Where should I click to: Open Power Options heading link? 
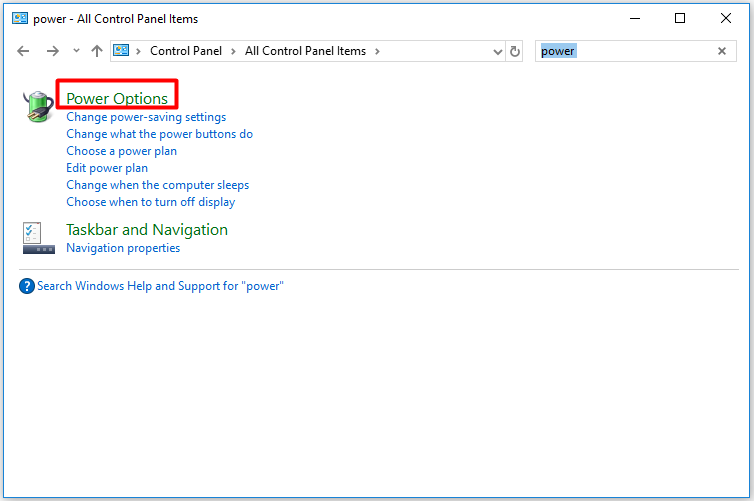tap(117, 98)
